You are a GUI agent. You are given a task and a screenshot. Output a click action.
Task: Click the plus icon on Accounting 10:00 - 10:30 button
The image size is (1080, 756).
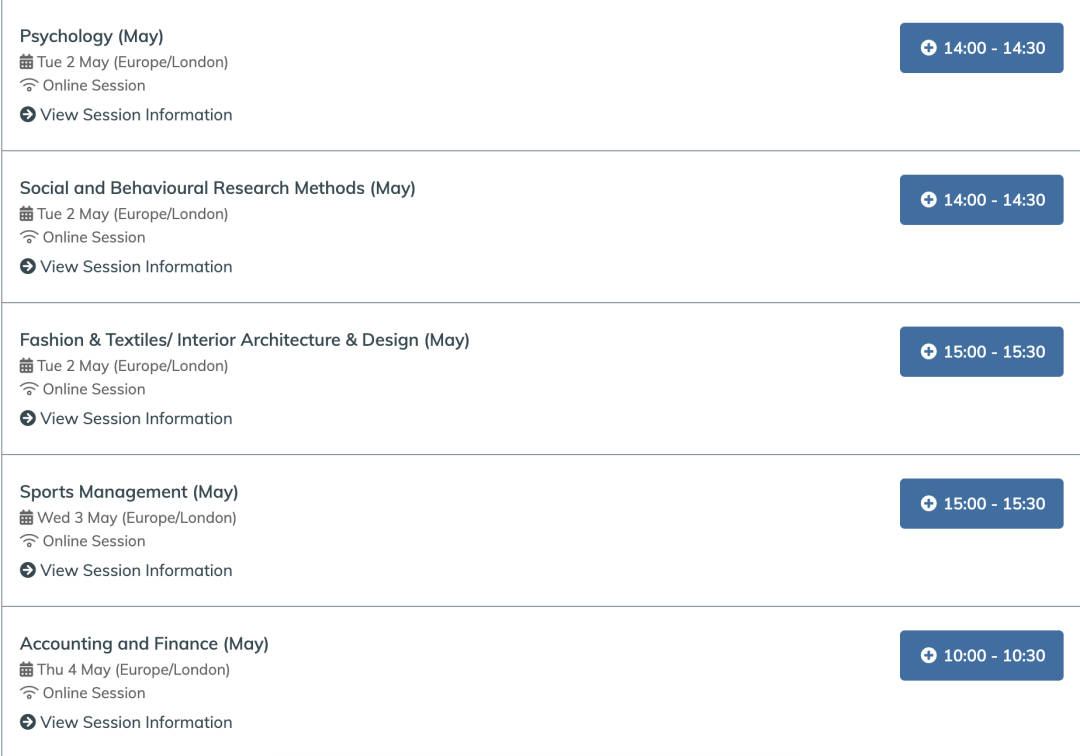tap(928, 655)
